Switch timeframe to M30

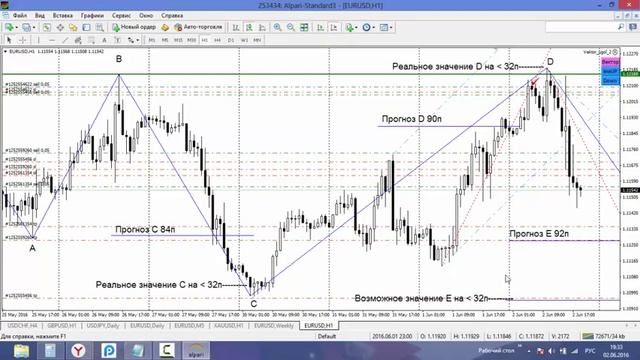click(192, 40)
